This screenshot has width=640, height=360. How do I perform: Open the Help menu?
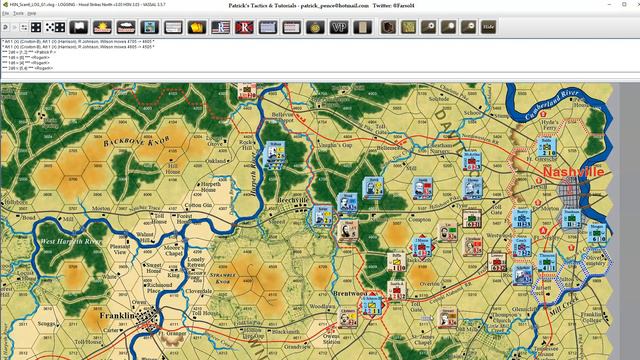(32, 13)
